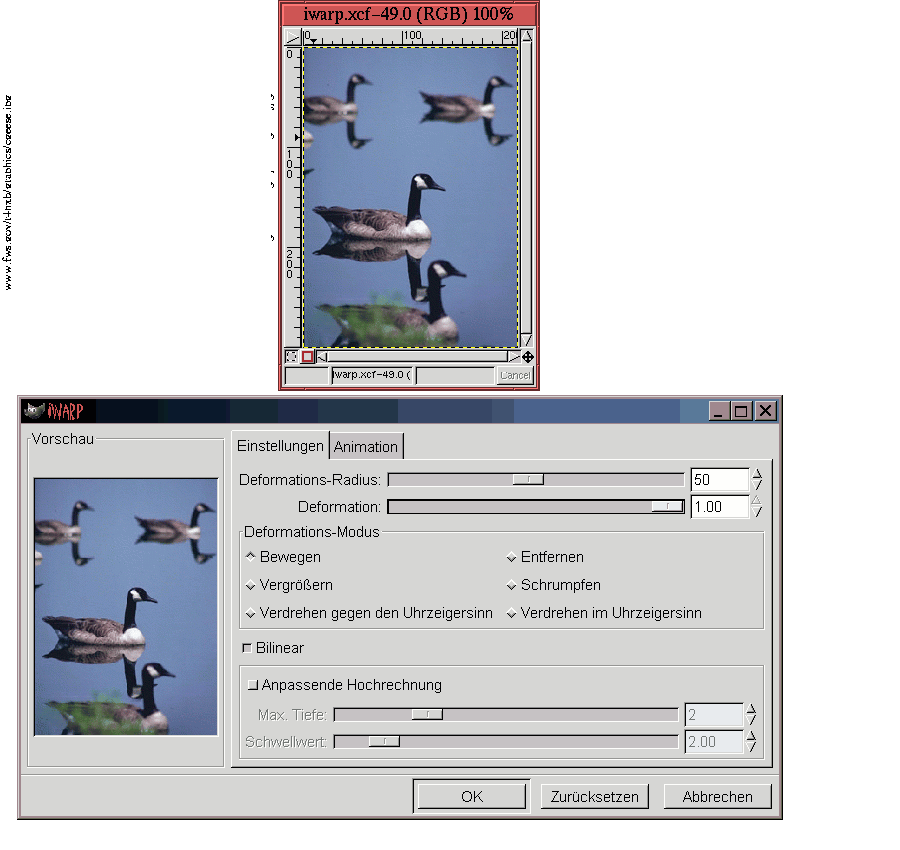
Task: Click the image menu arrow at ruler corner
Action: [x=291, y=37]
